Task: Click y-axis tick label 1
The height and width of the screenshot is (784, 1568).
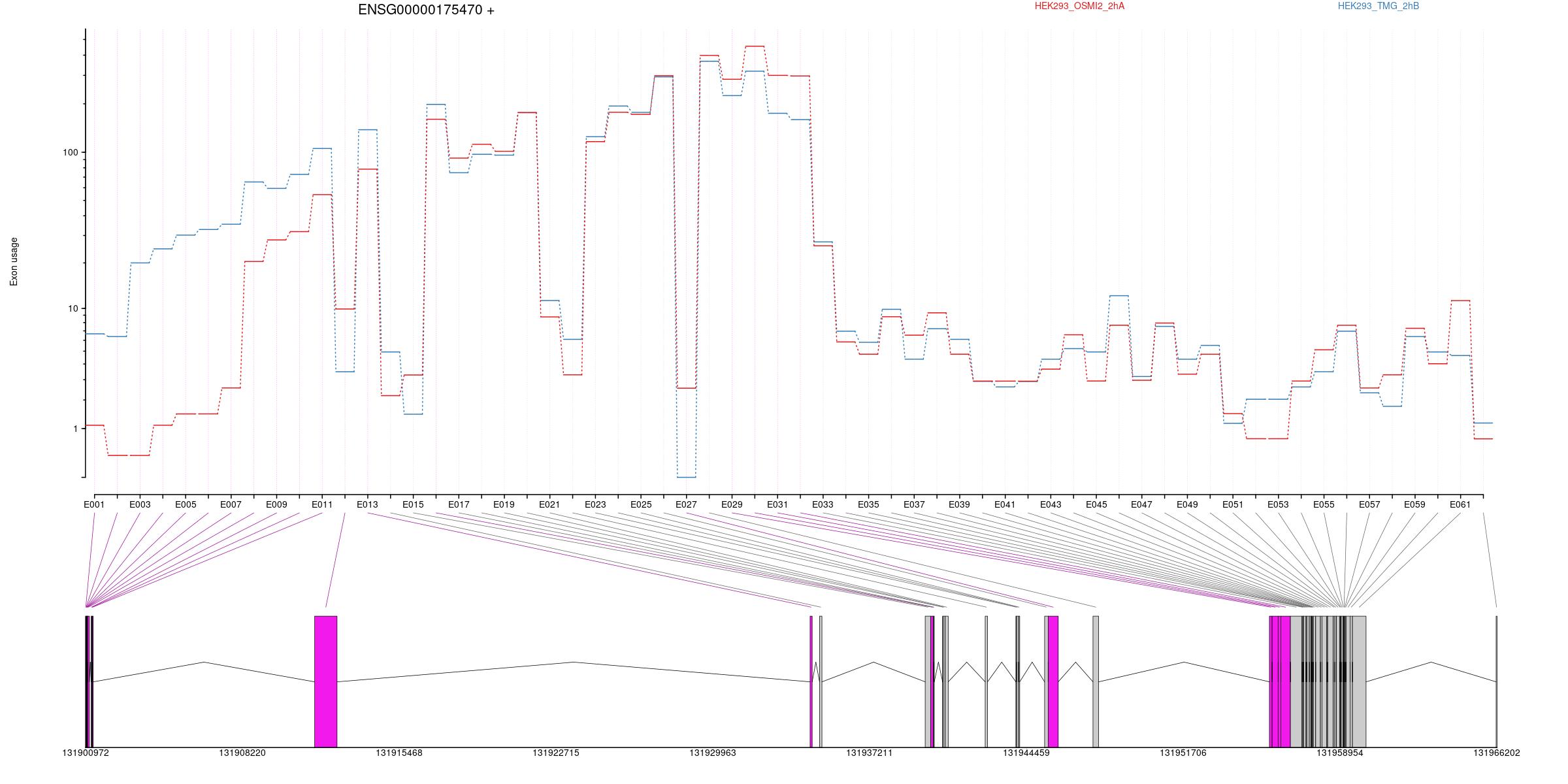Action: 75,429
